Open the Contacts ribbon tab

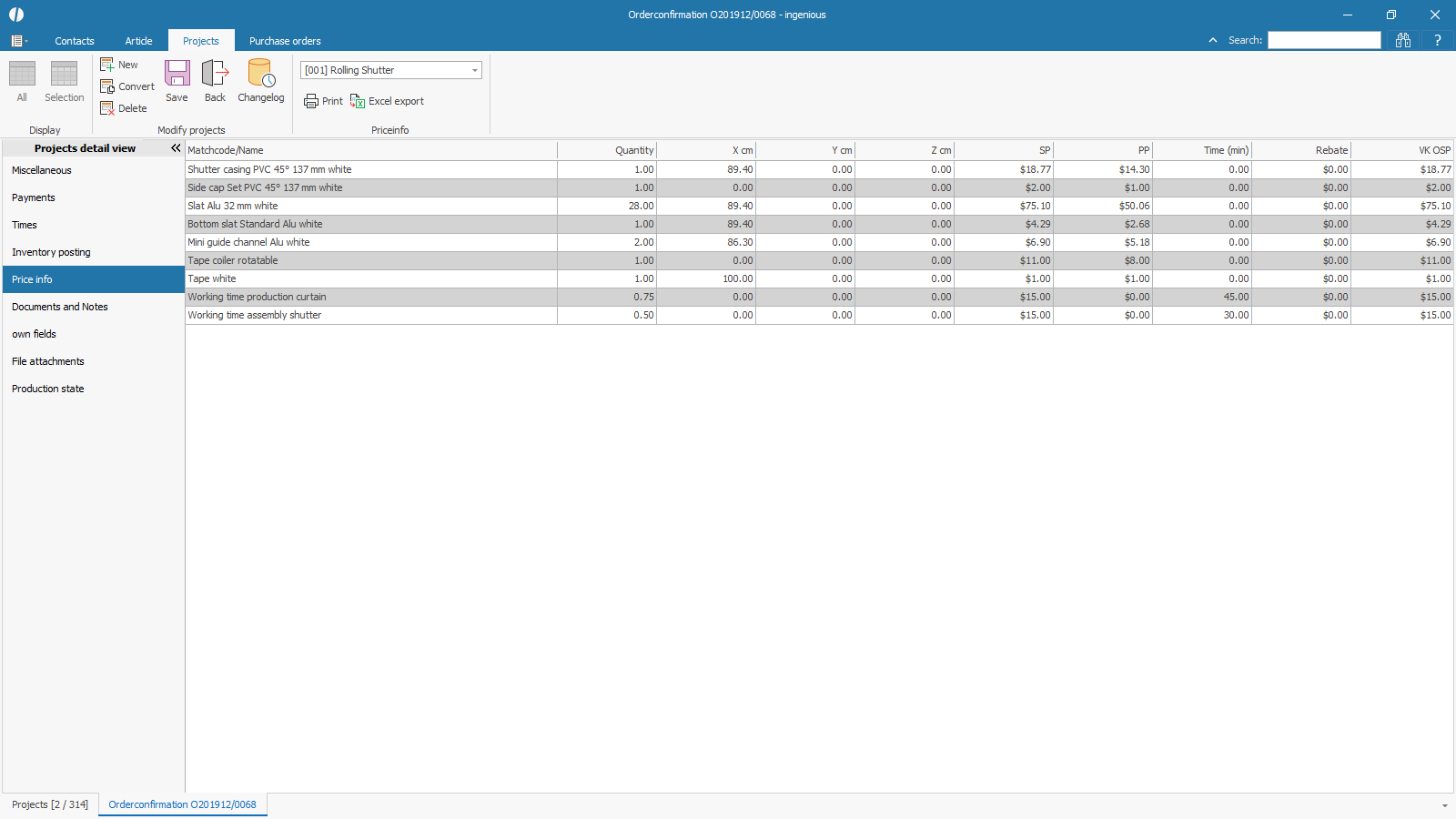click(75, 41)
